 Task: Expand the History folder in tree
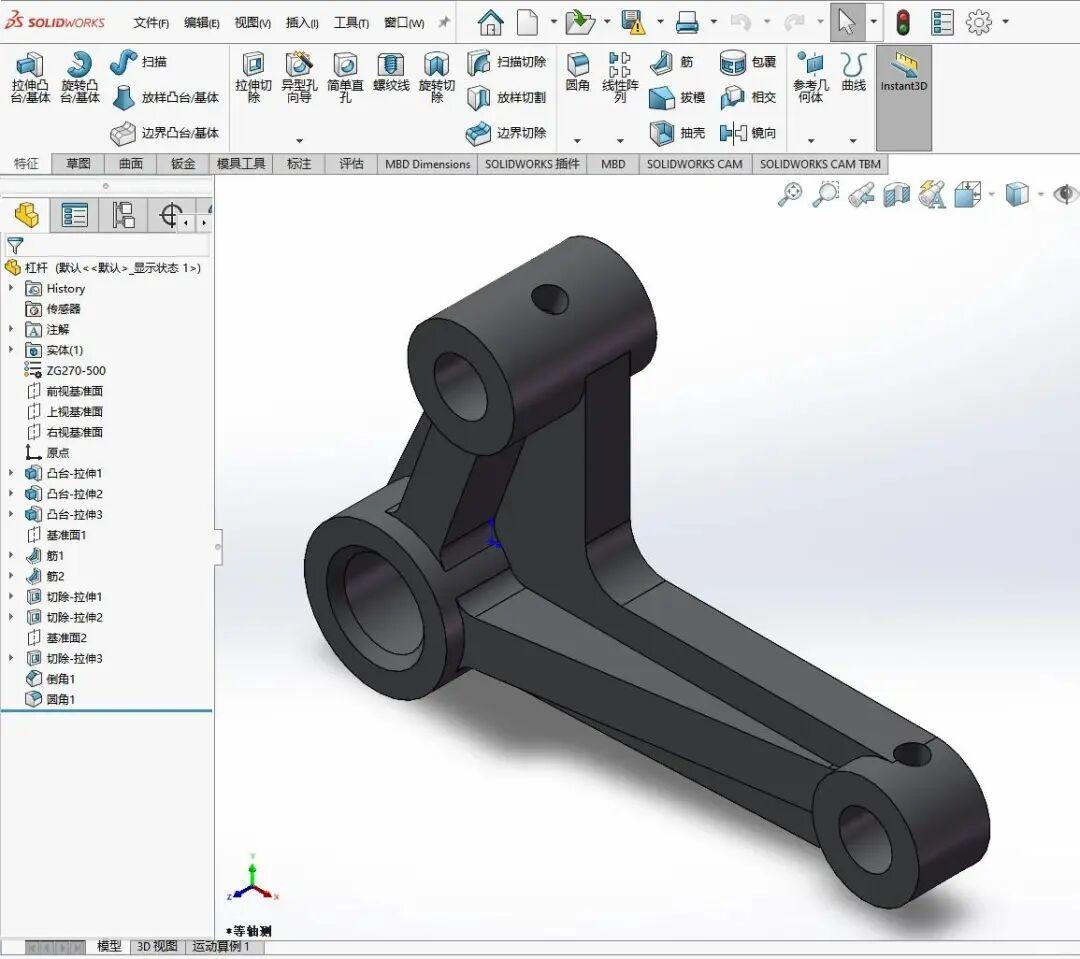point(12,288)
